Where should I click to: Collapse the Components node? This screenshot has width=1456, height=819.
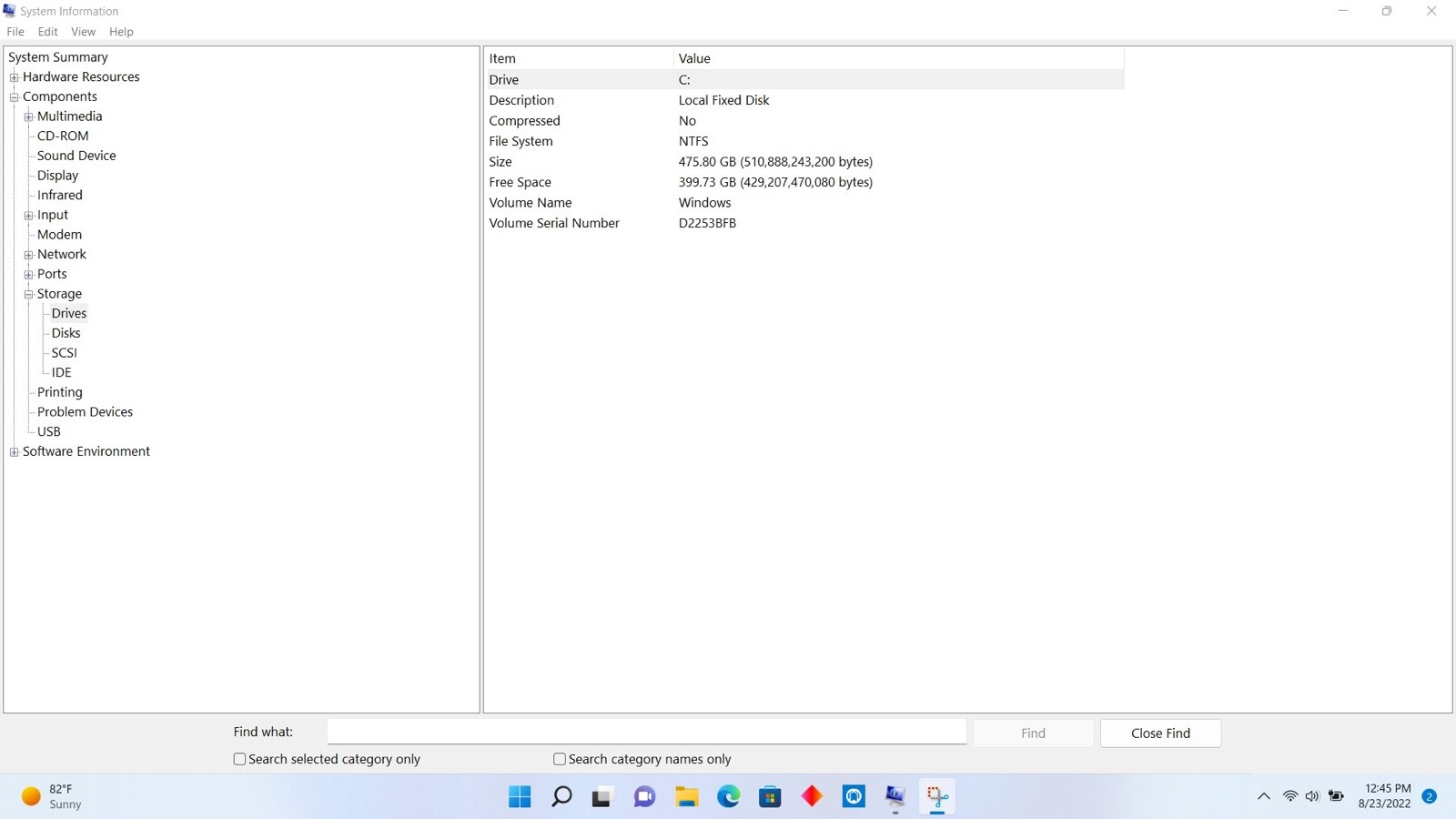pyautogui.click(x=15, y=96)
